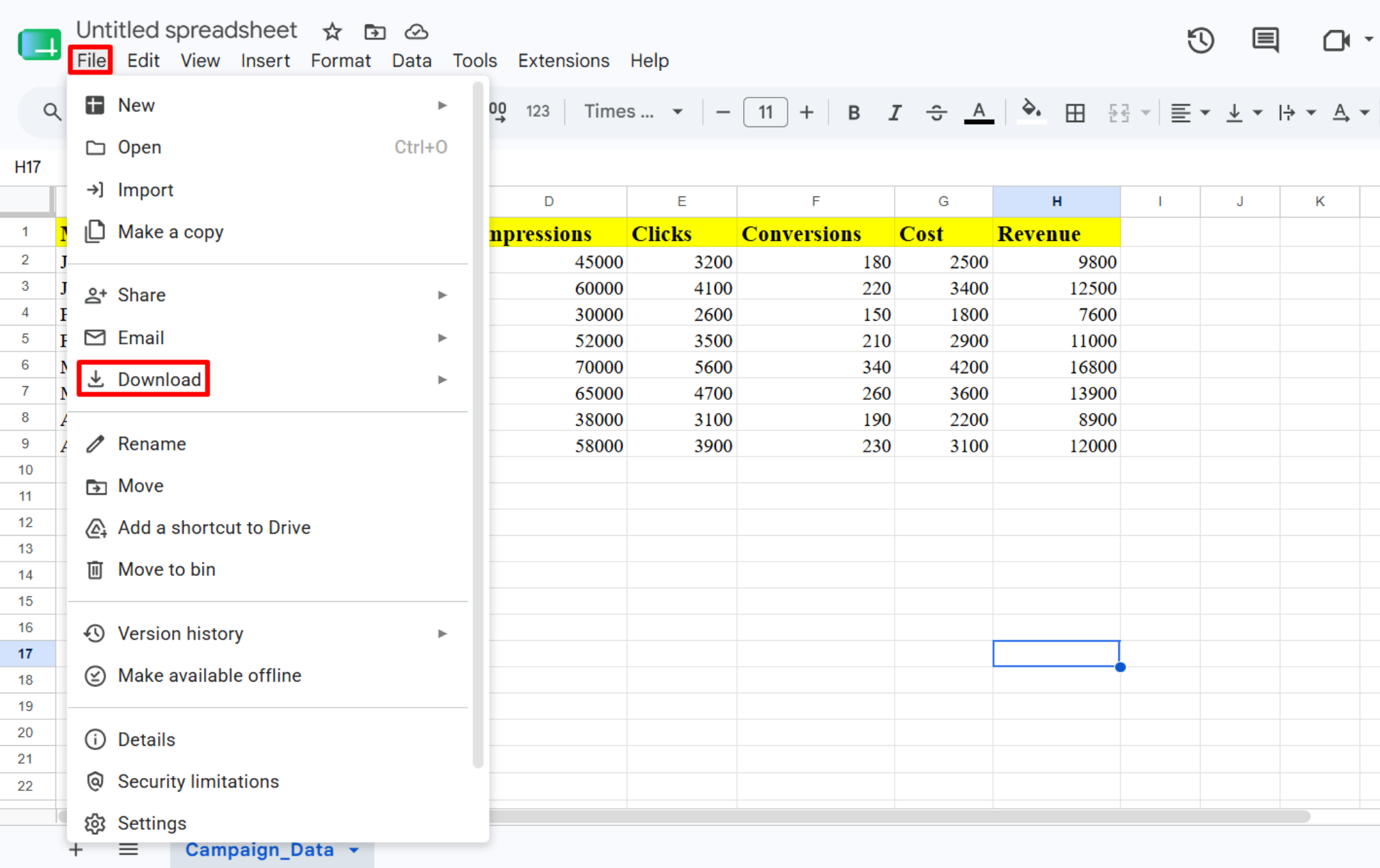Toggle strikethrough formatting

pos(936,112)
